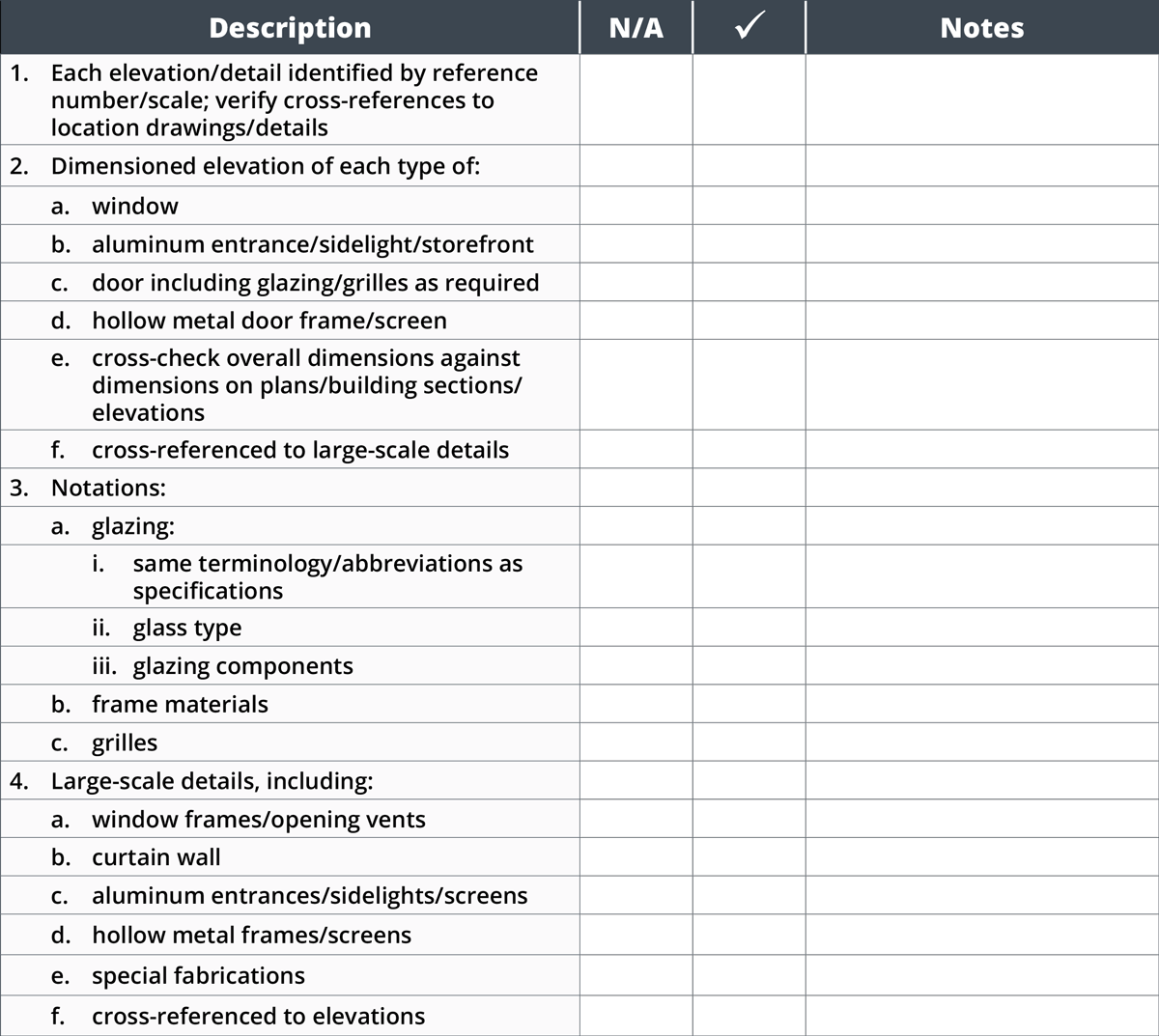Select the "curtain wall" item
The width and height of the screenshot is (1159, 1036).
(x=156, y=857)
